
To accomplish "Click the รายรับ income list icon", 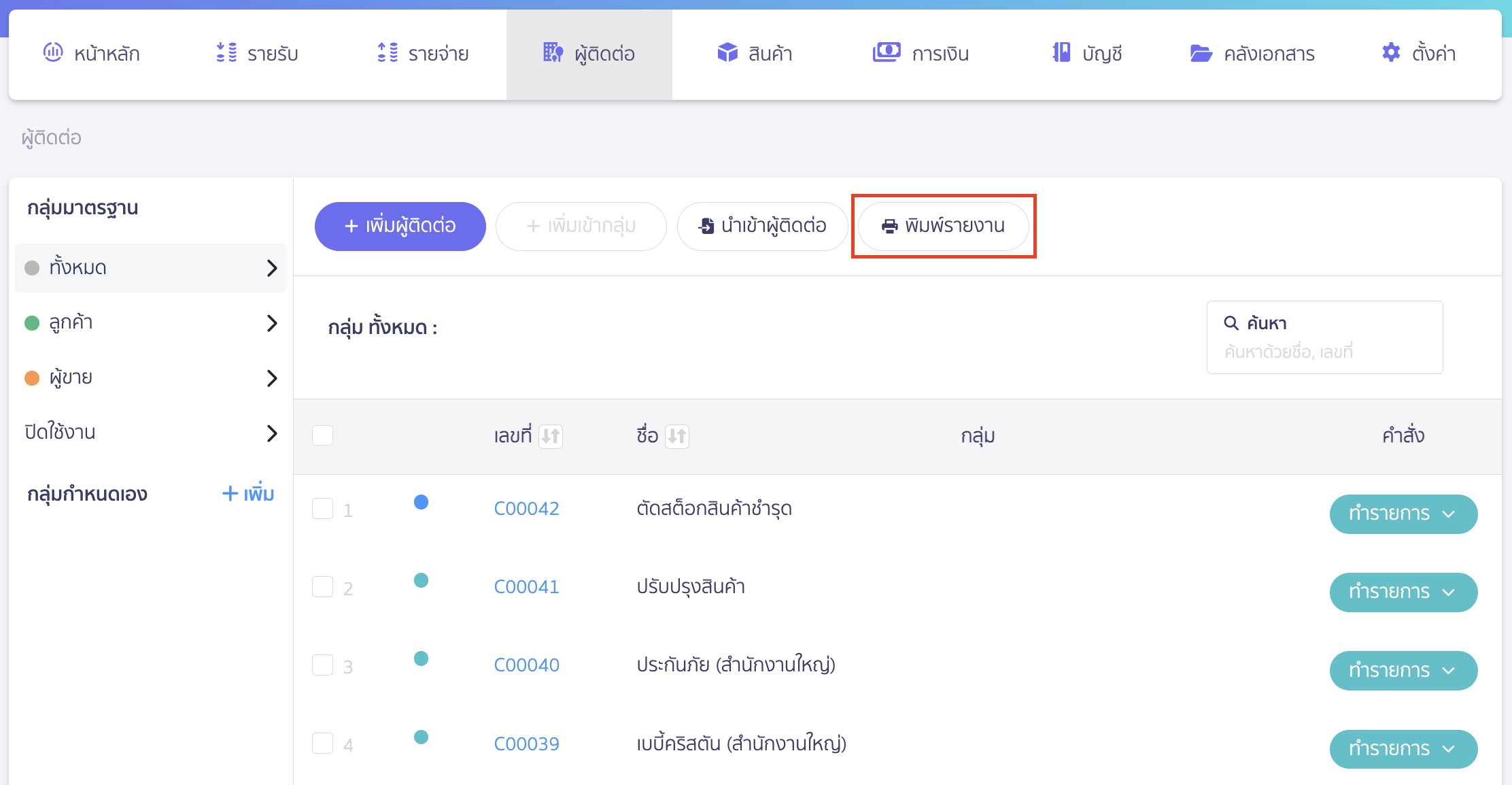I will 226,52.
